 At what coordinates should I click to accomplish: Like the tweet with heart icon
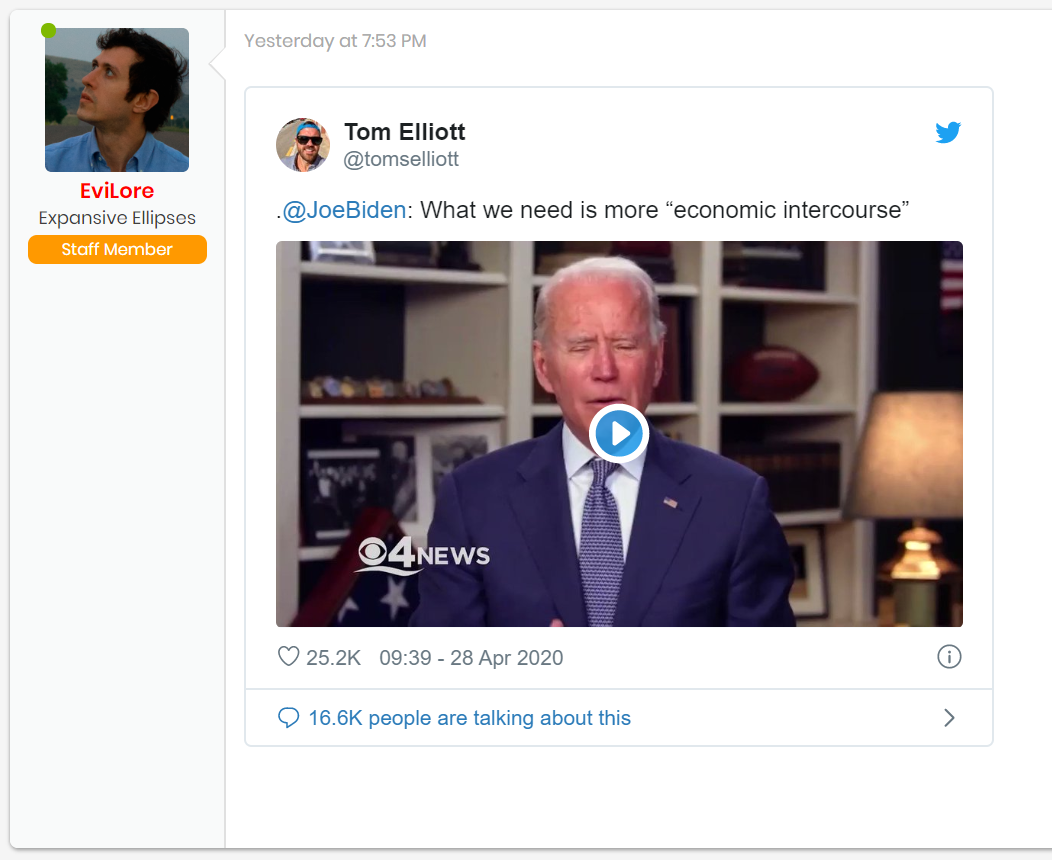pos(288,656)
